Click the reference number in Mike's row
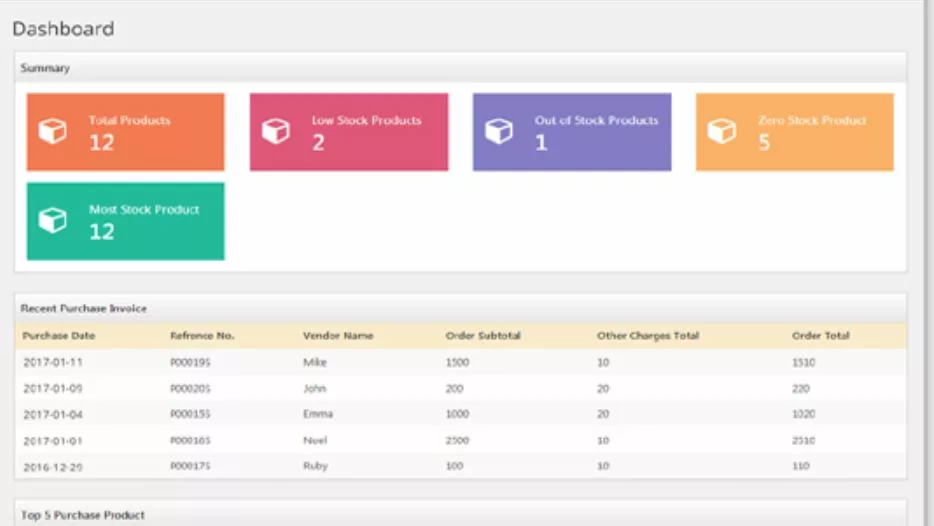 pyautogui.click(x=190, y=362)
